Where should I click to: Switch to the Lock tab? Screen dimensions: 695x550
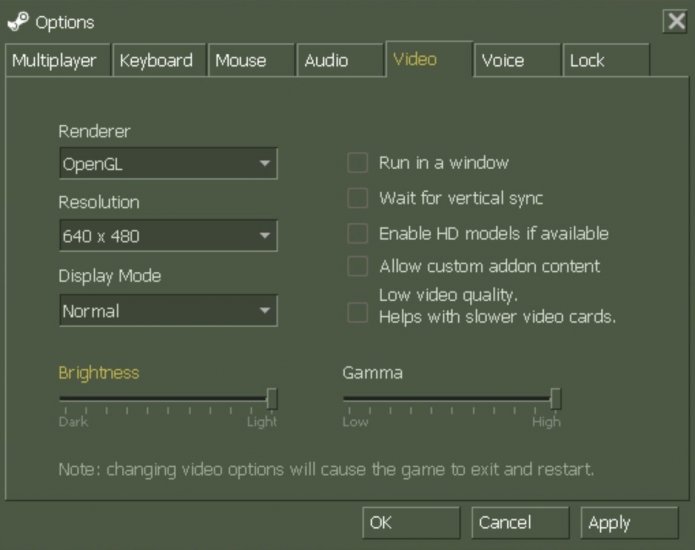pos(588,61)
